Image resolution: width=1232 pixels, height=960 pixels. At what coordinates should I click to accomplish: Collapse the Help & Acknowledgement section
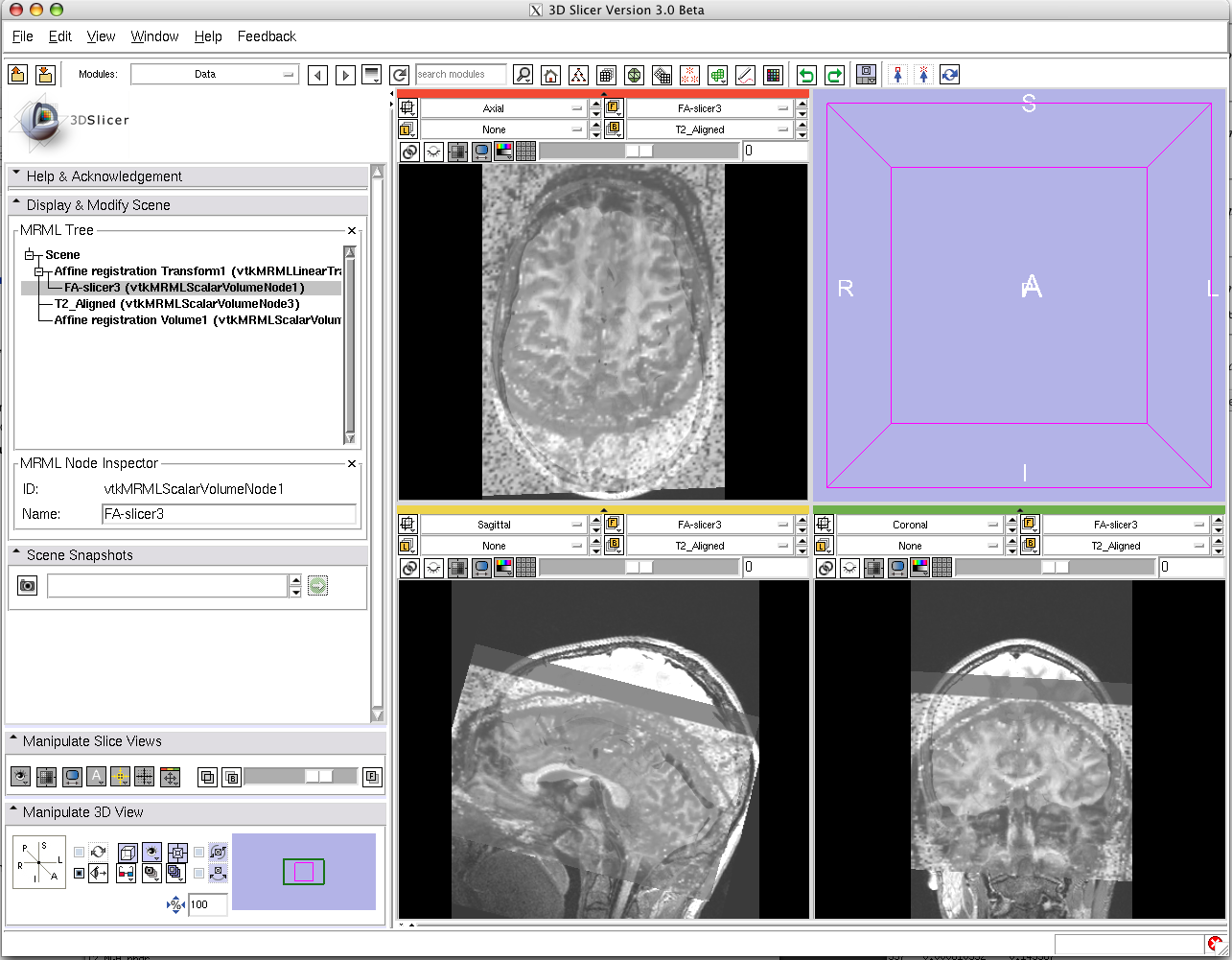coord(187,176)
